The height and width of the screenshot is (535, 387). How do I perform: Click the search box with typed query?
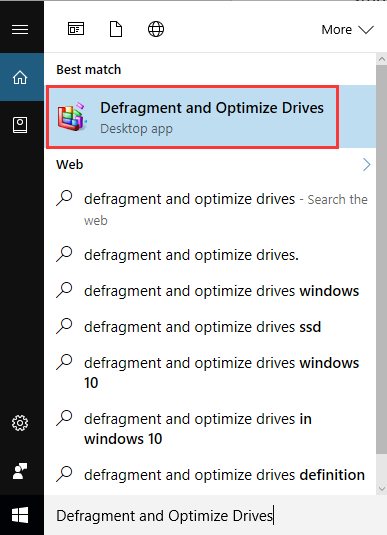215,515
